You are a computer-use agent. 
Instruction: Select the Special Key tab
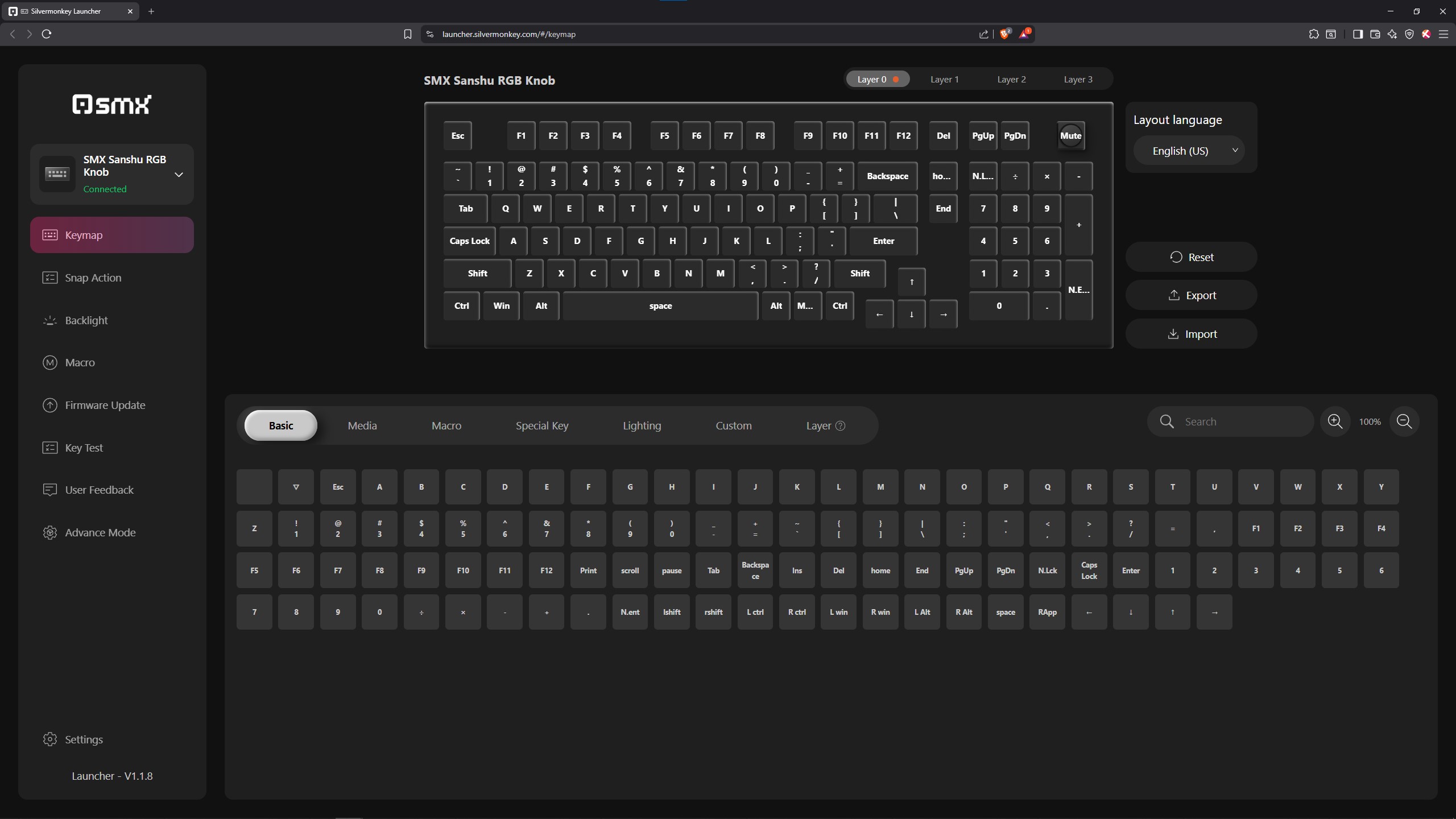click(x=541, y=425)
